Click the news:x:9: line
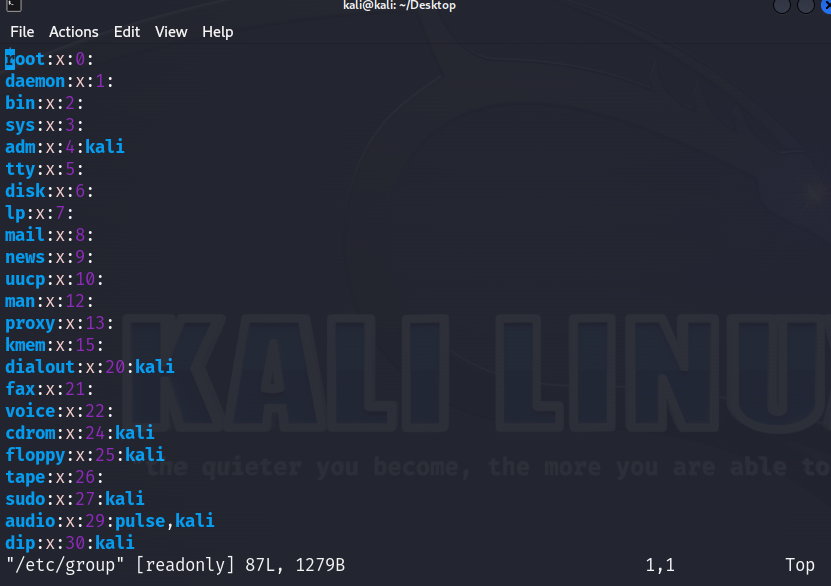The height and width of the screenshot is (586, 831). pos(49,257)
